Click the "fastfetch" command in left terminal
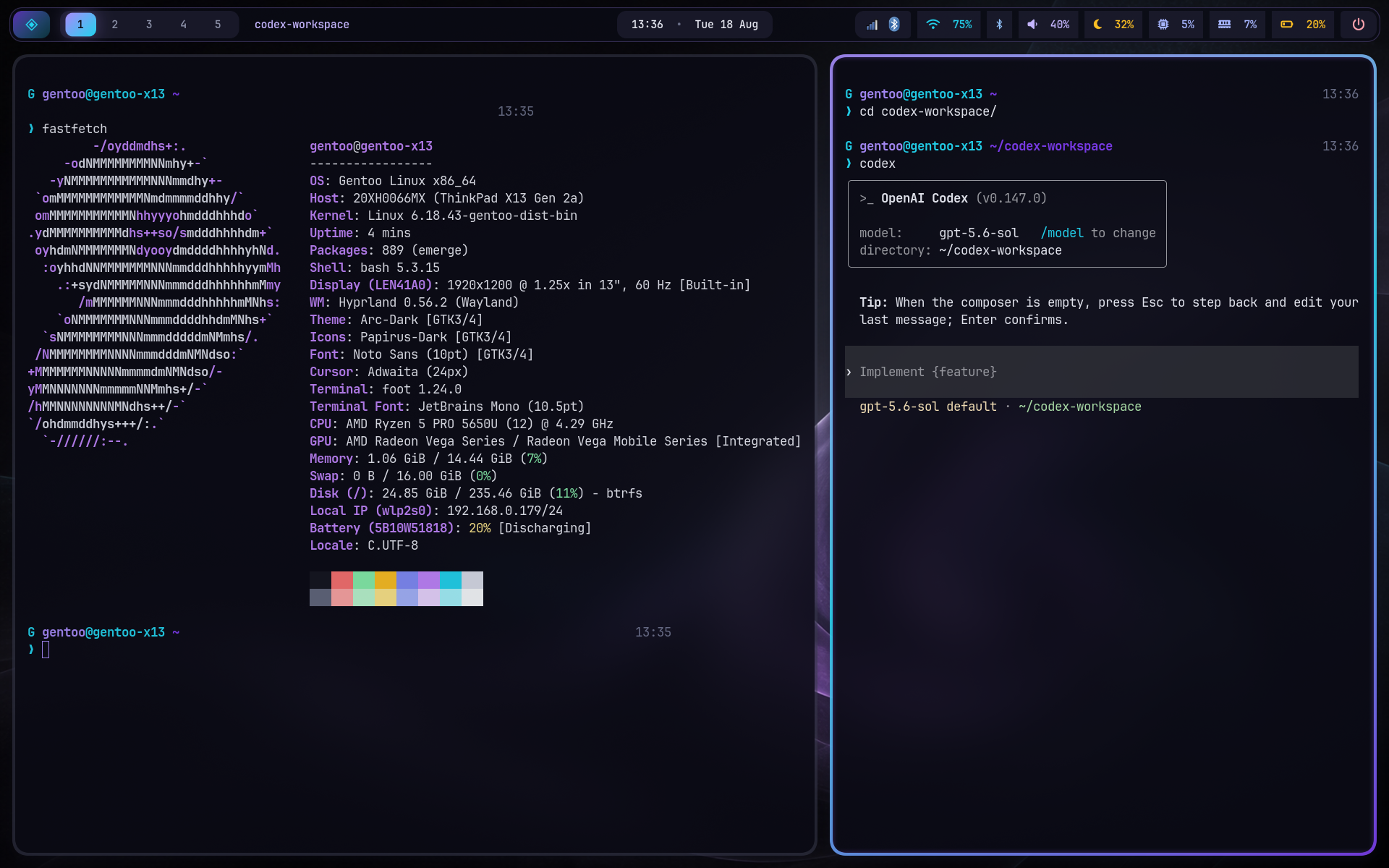1389x868 pixels. pos(75,129)
